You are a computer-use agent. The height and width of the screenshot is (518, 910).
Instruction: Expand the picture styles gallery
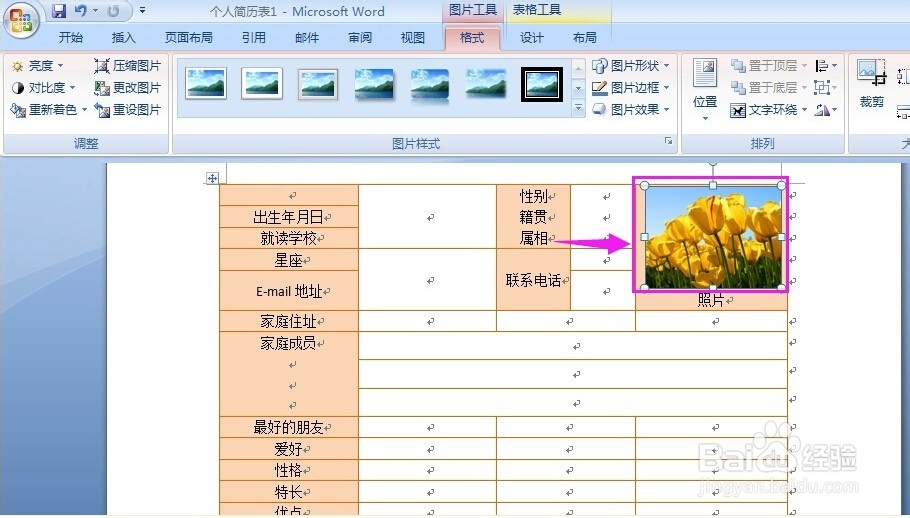pyautogui.click(x=578, y=108)
